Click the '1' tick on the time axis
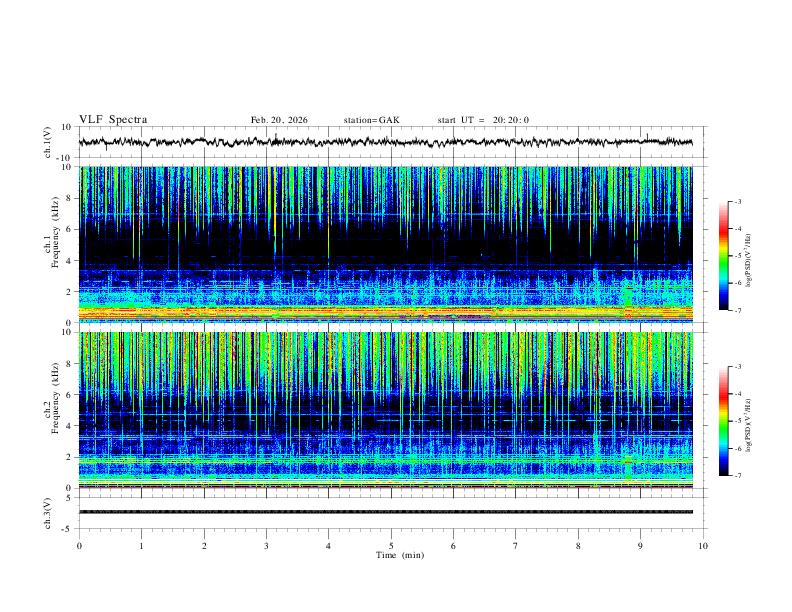 click(x=141, y=546)
